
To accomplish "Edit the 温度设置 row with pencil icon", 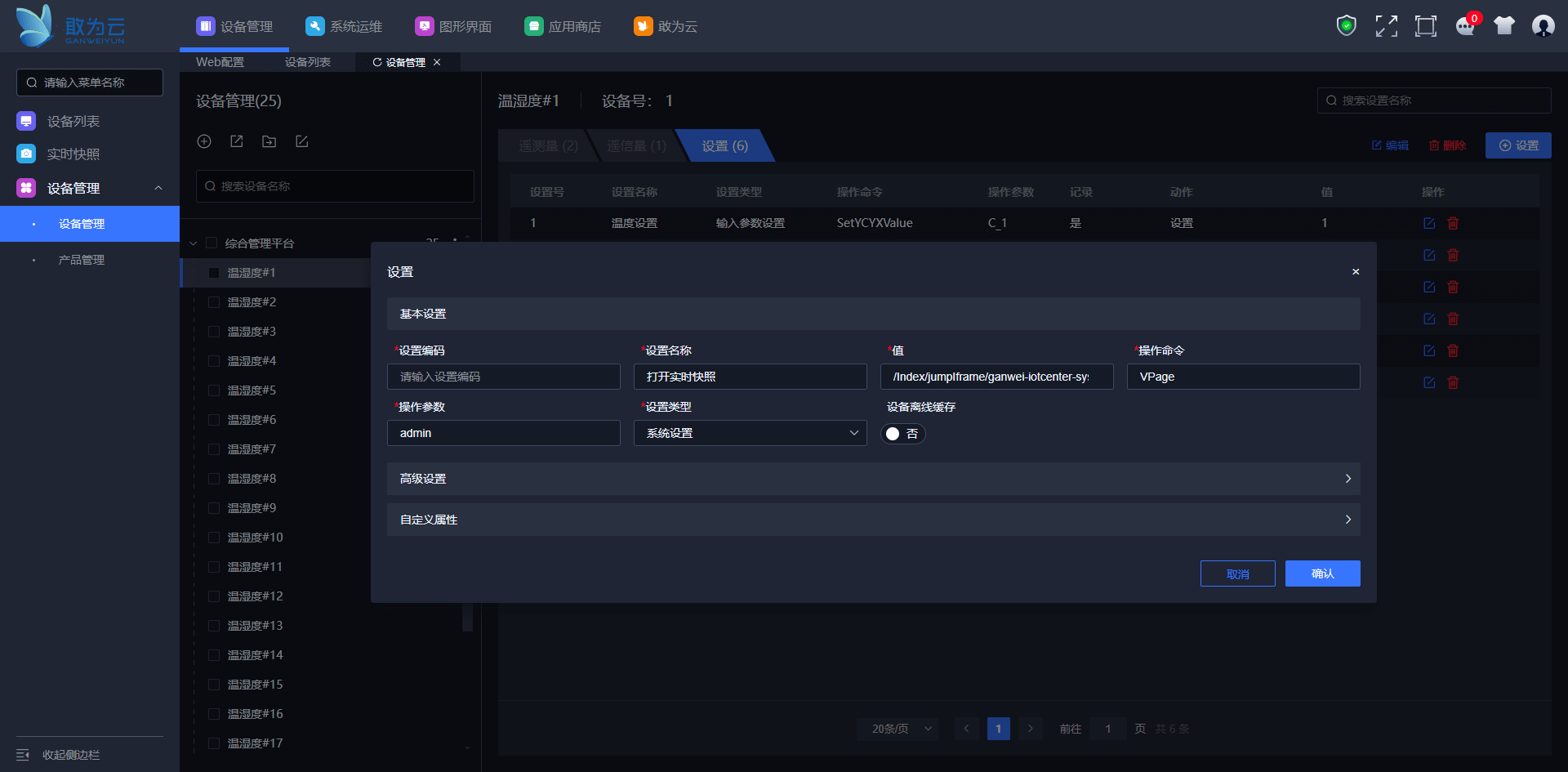I will 1429,223.
